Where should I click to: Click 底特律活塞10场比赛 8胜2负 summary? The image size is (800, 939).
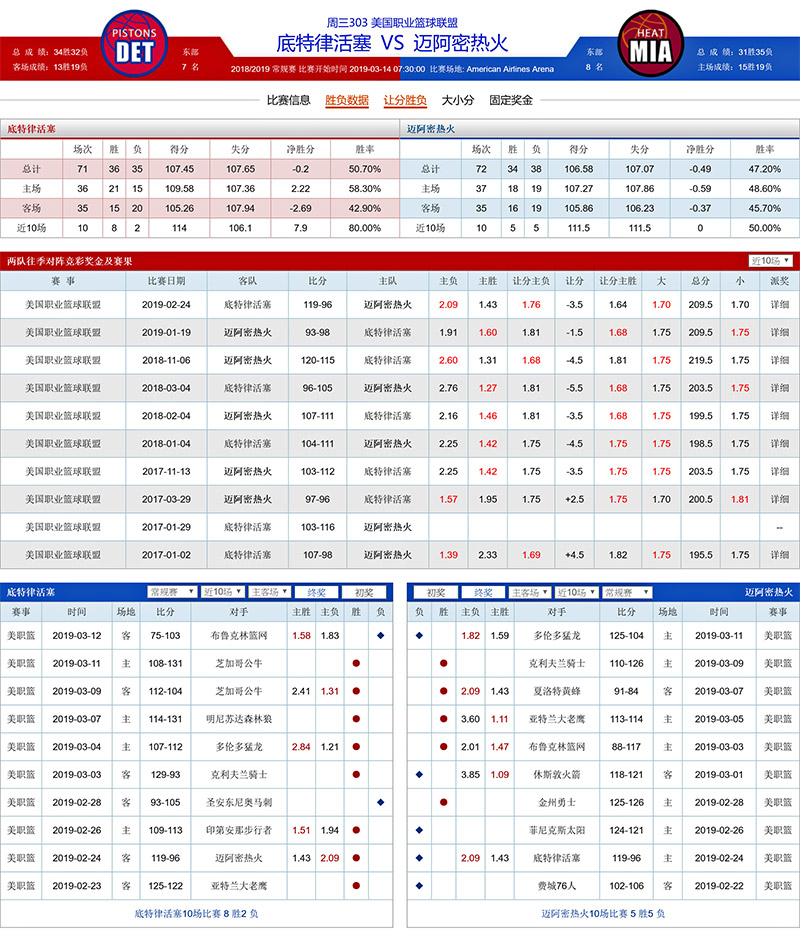[196, 913]
